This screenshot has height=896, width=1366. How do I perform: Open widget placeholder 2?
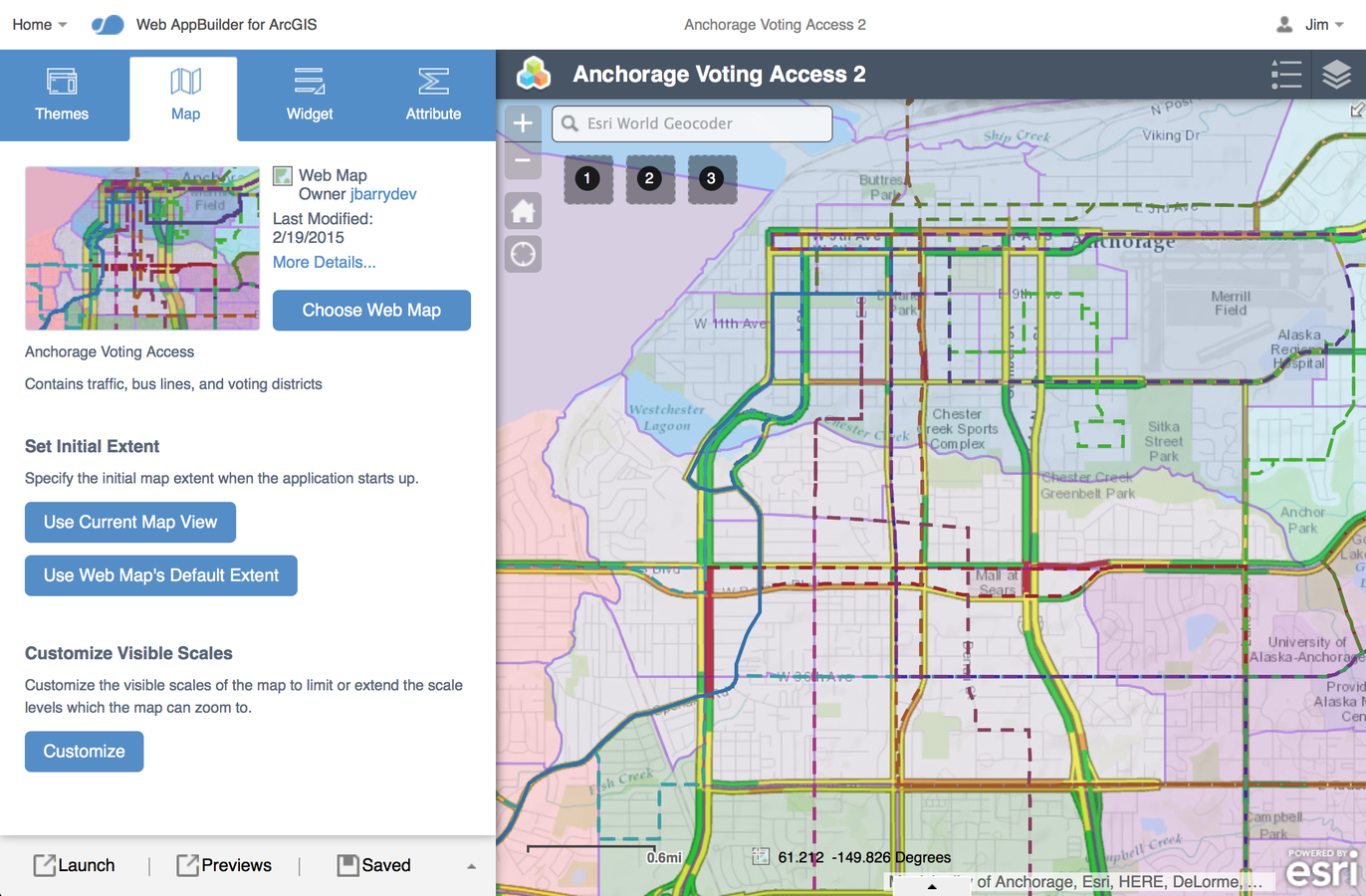(x=649, y=178)
